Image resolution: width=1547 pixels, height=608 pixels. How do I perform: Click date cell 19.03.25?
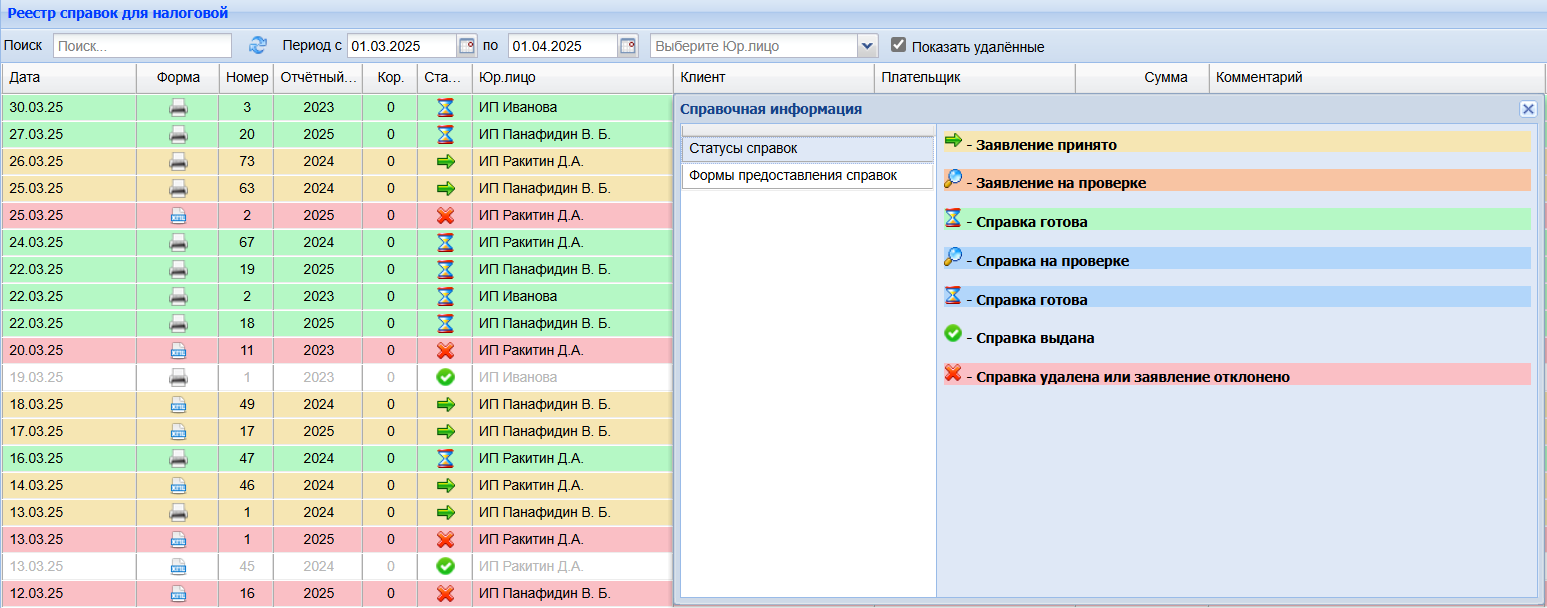pyautogui.click(x=69, y=377)
